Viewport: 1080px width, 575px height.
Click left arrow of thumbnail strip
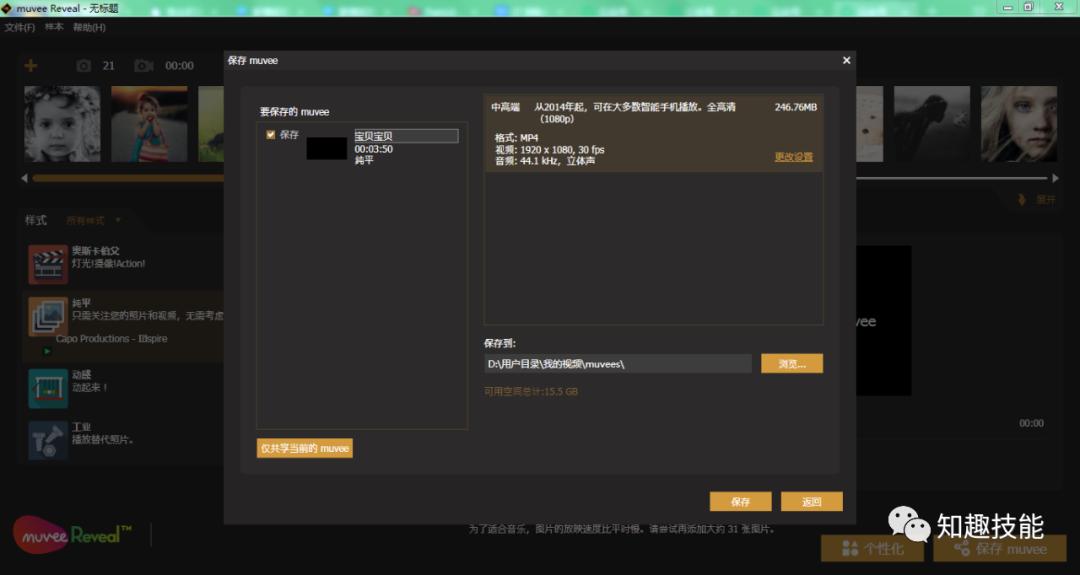25,178
